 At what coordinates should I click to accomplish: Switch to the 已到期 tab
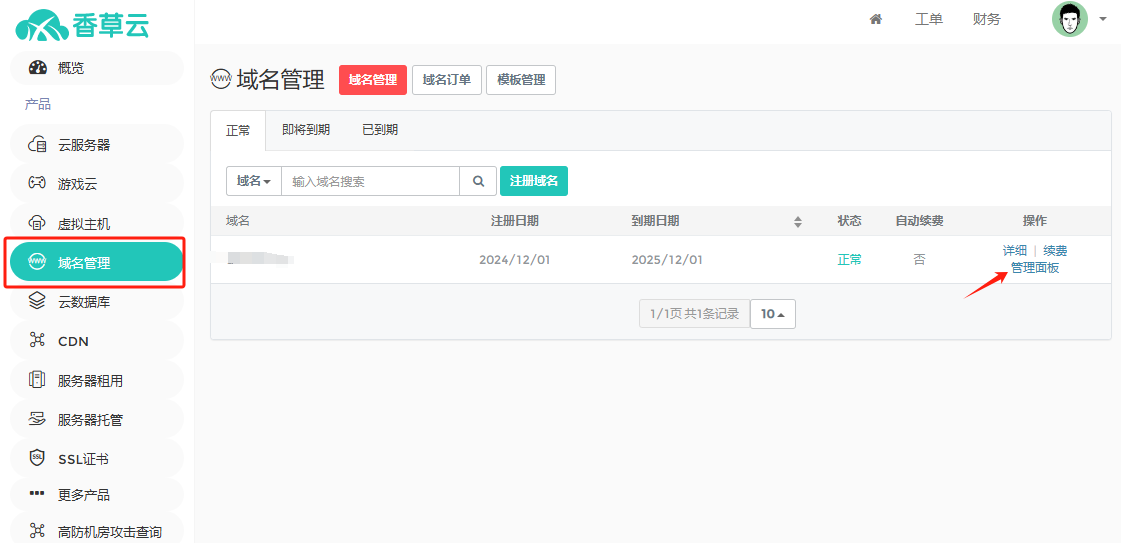pyautogui.click(x=380, y=130)
